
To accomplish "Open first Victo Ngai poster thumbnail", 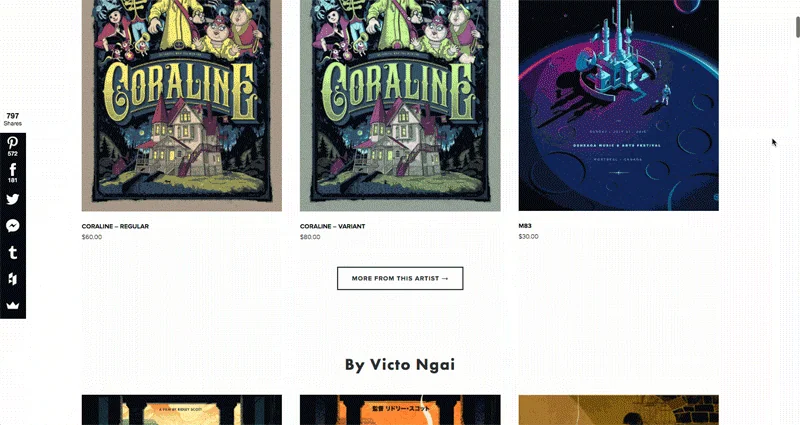I will (x=182, y=410).
